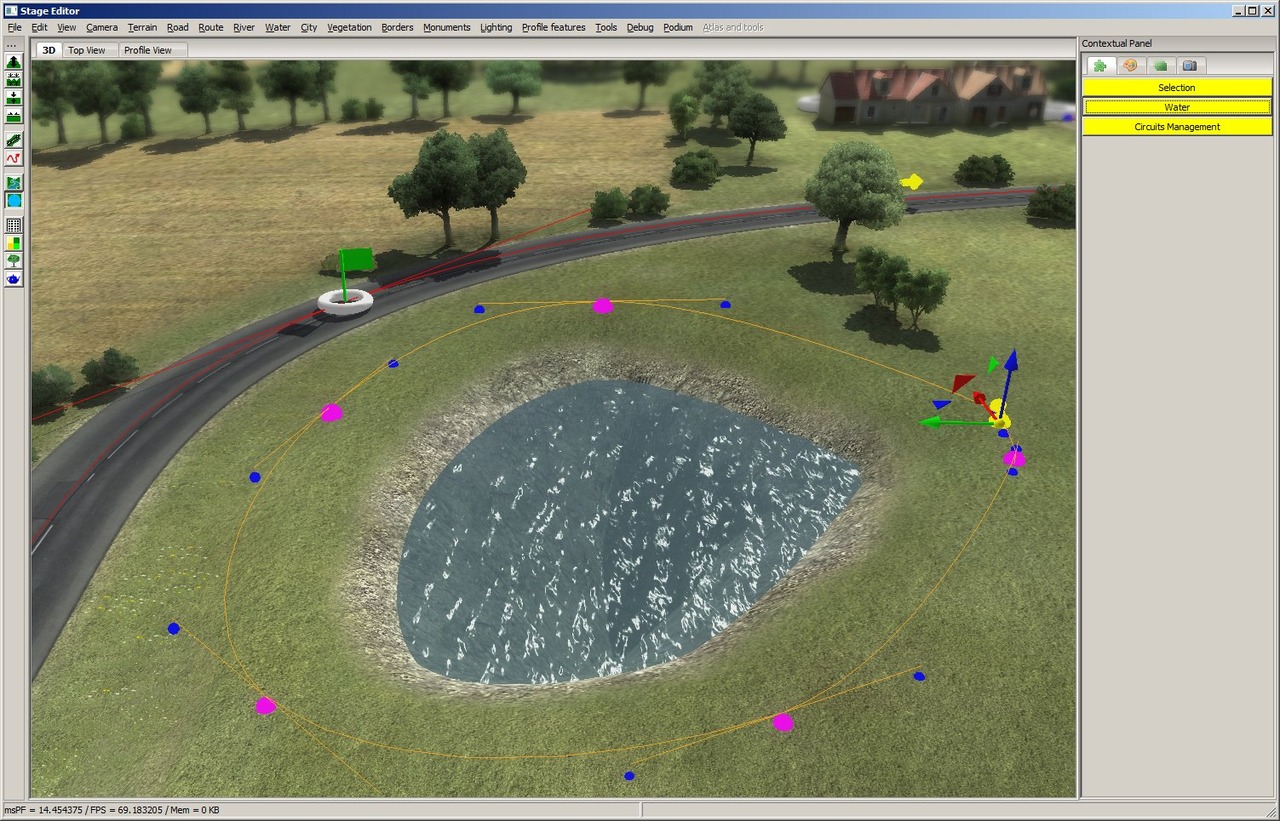This screenshot has height=821, width=1280.
Task: Select the red curvy route tool
Action: point(14,158)
